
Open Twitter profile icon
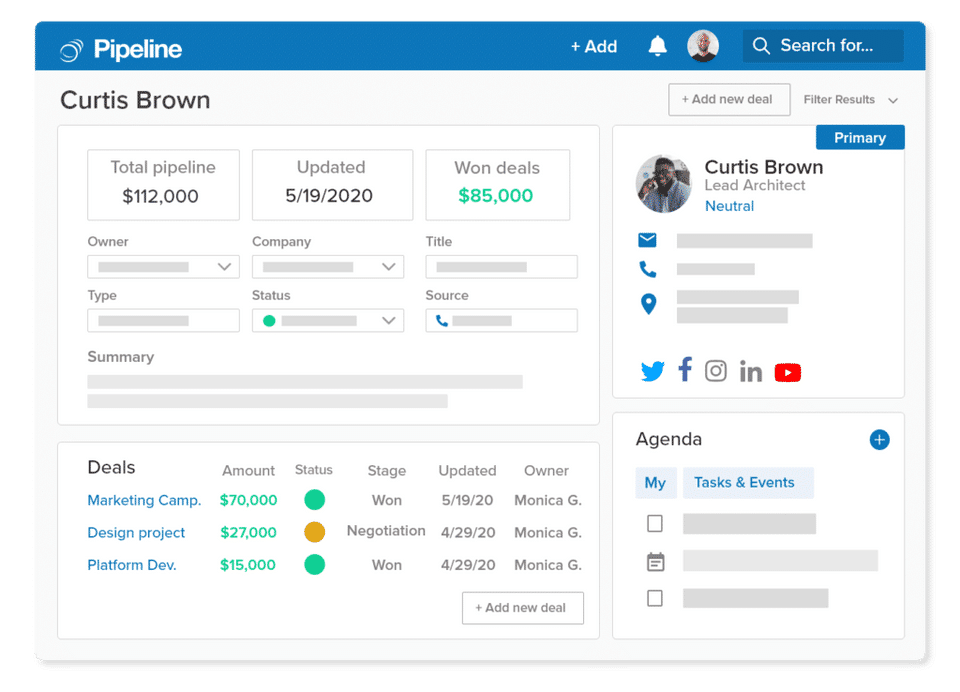652,371
